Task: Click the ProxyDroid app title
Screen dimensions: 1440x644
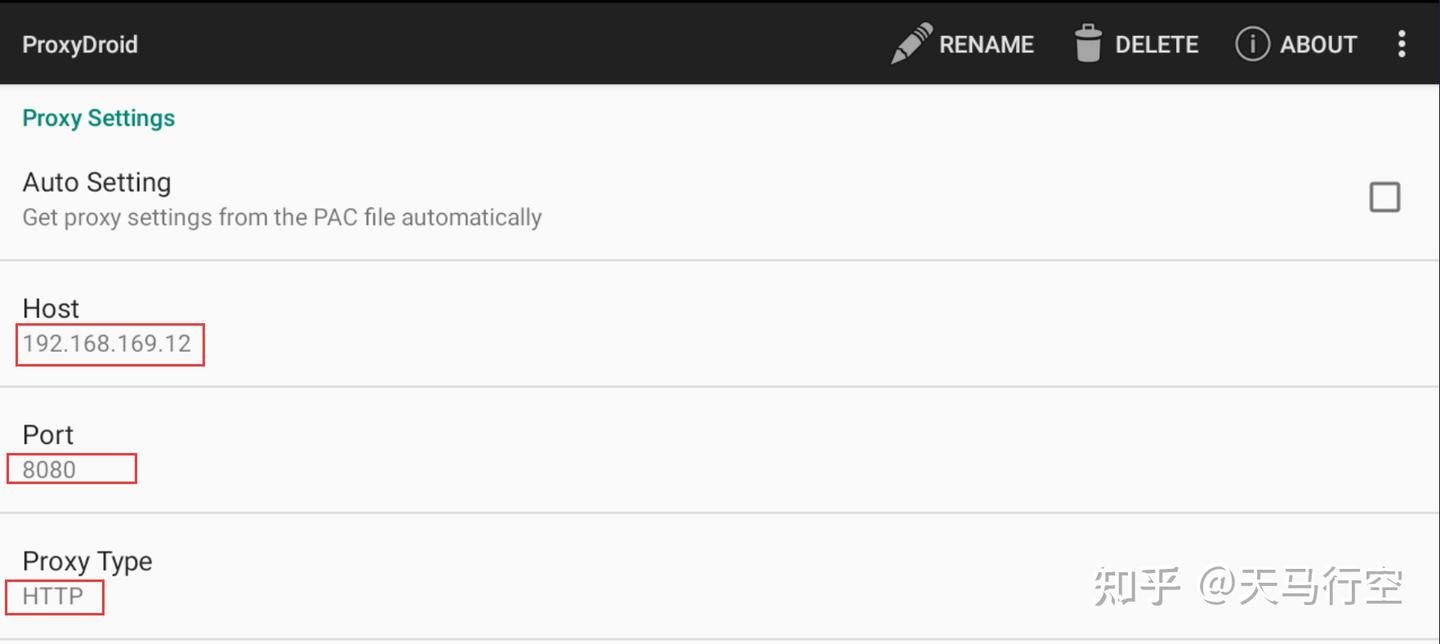Action: tap(80, 45)
